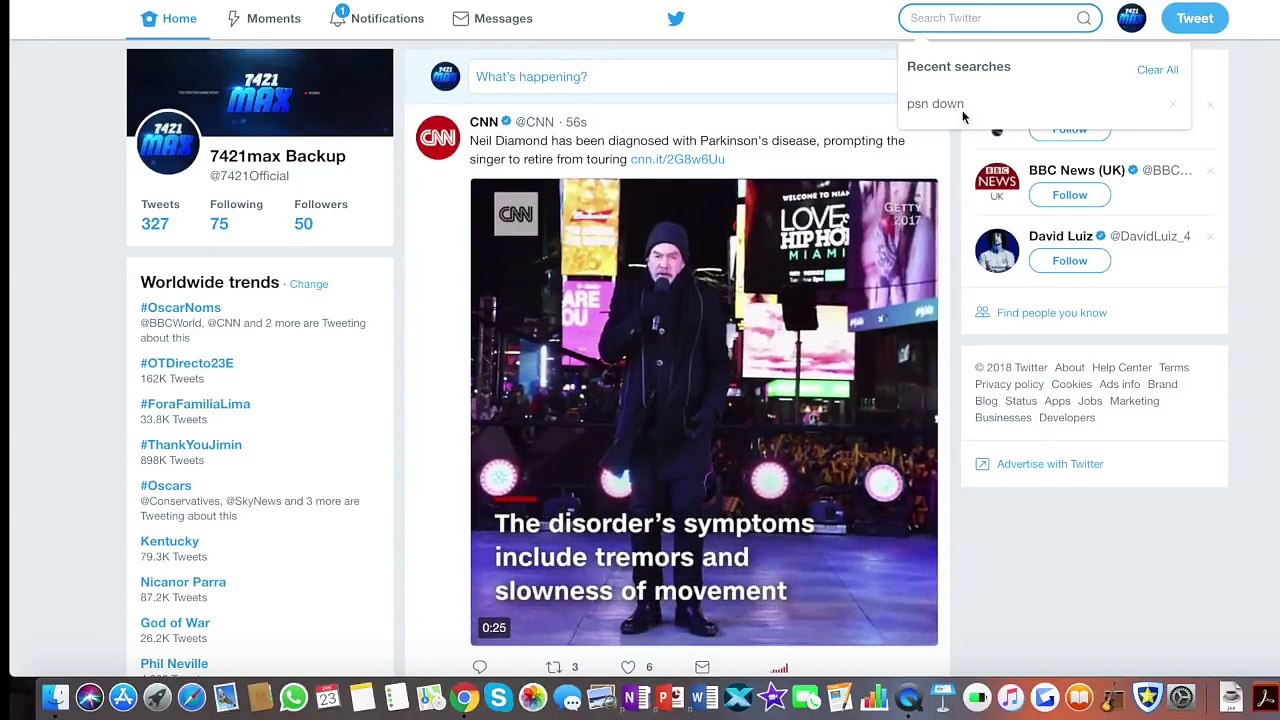Follow the BBC News (UK) account
1280x720 pixels.
tap(1069, 195)
